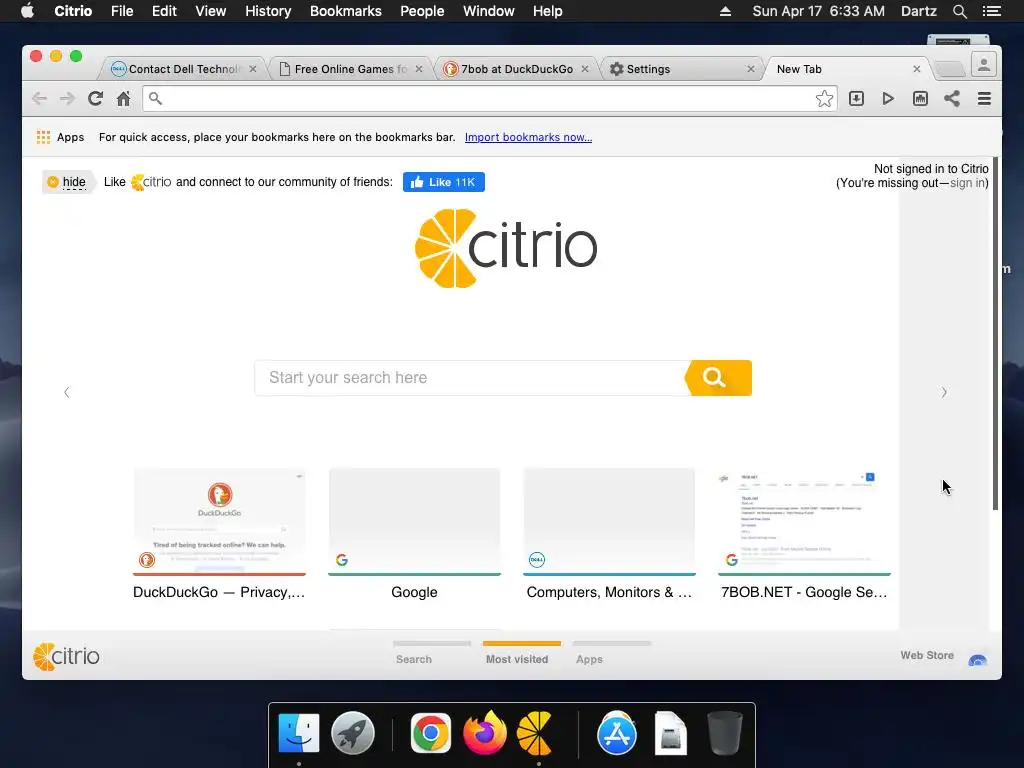Show previous page with left chevron
The height and width of the screenshot is (768, 1024).
point(67,392)
